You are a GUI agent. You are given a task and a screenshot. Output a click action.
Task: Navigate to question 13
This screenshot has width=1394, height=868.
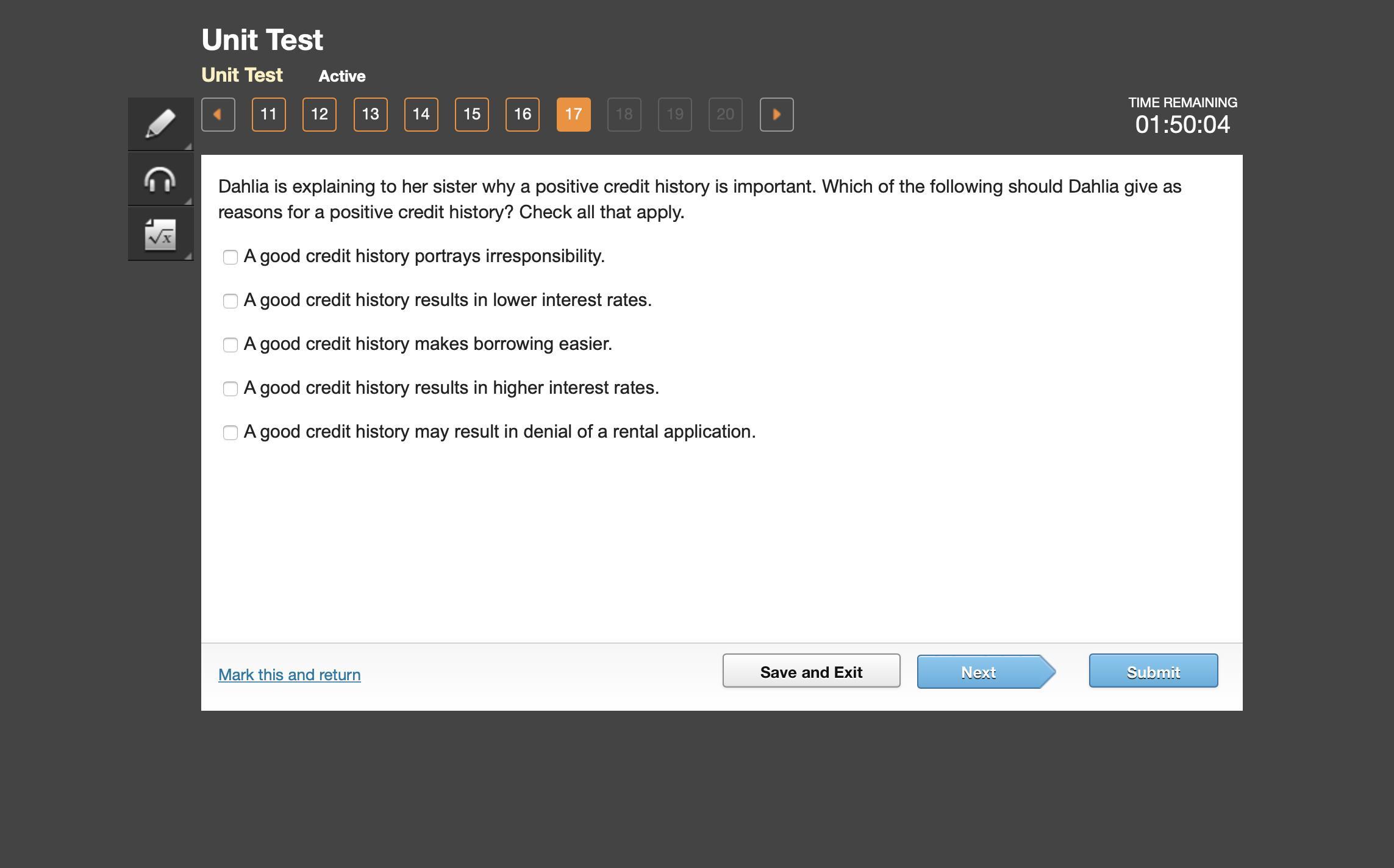pyautogui.click(x=370, y=115)
